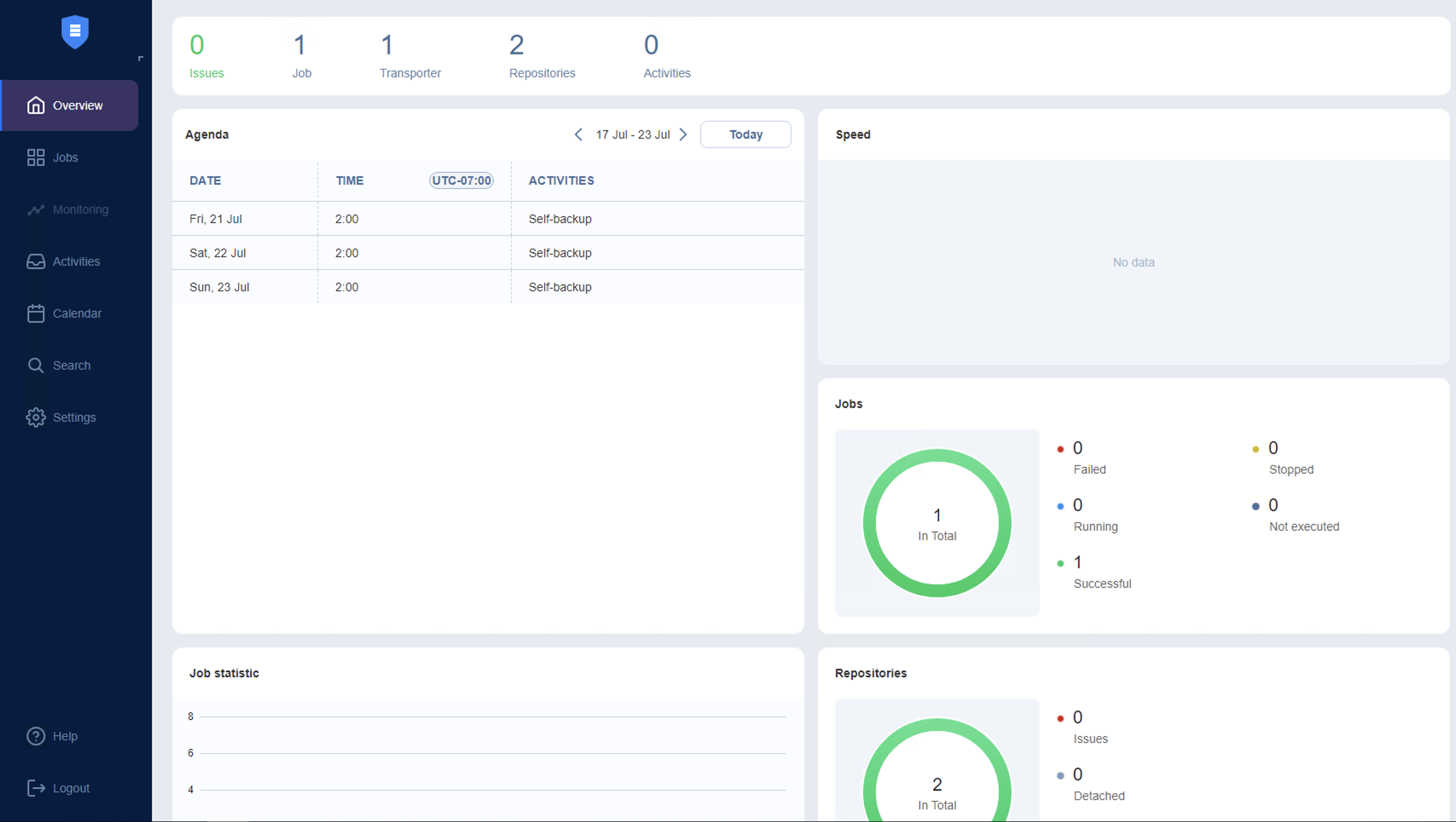The image size is (1456, 822).
Task: Open the Help question mark icon
Action: pos(35,736)
